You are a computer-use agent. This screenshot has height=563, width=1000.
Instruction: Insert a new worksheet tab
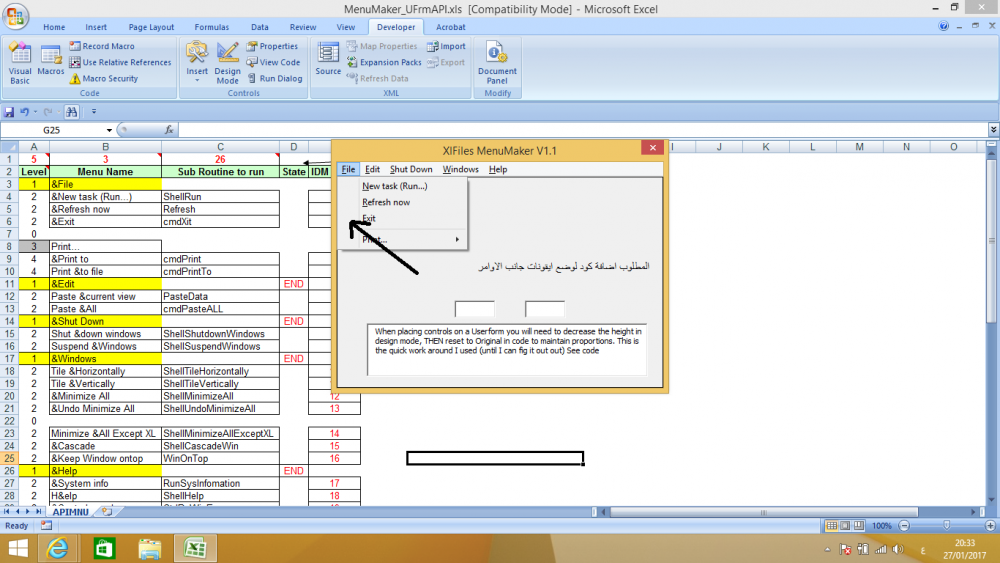pos(107,512)
